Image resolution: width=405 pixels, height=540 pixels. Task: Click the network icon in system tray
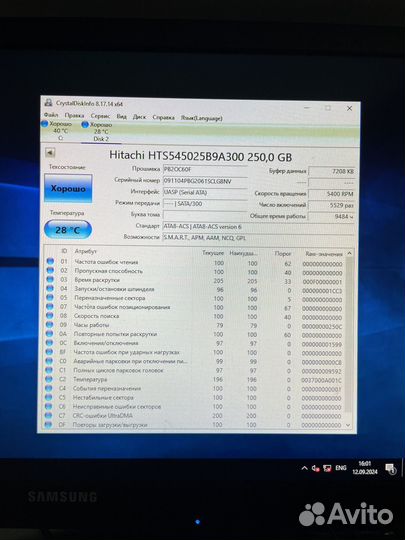pyautogui.click(x=327, y=468)
